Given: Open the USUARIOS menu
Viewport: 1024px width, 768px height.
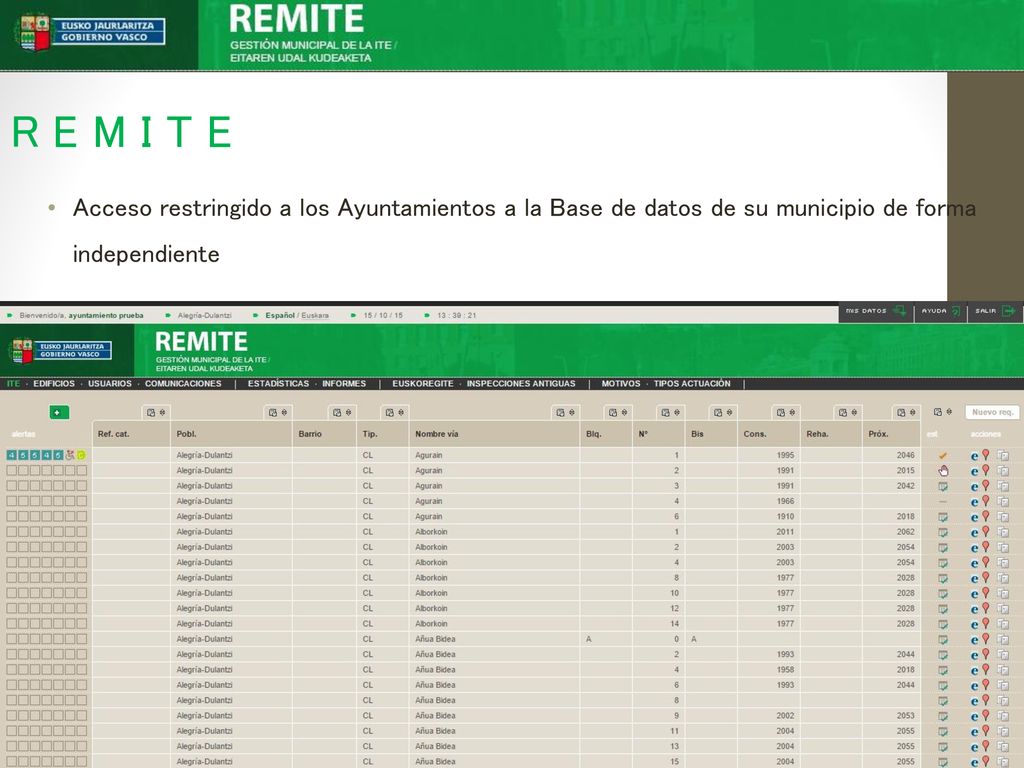Looking at the screenshot, I should point(110,384).
